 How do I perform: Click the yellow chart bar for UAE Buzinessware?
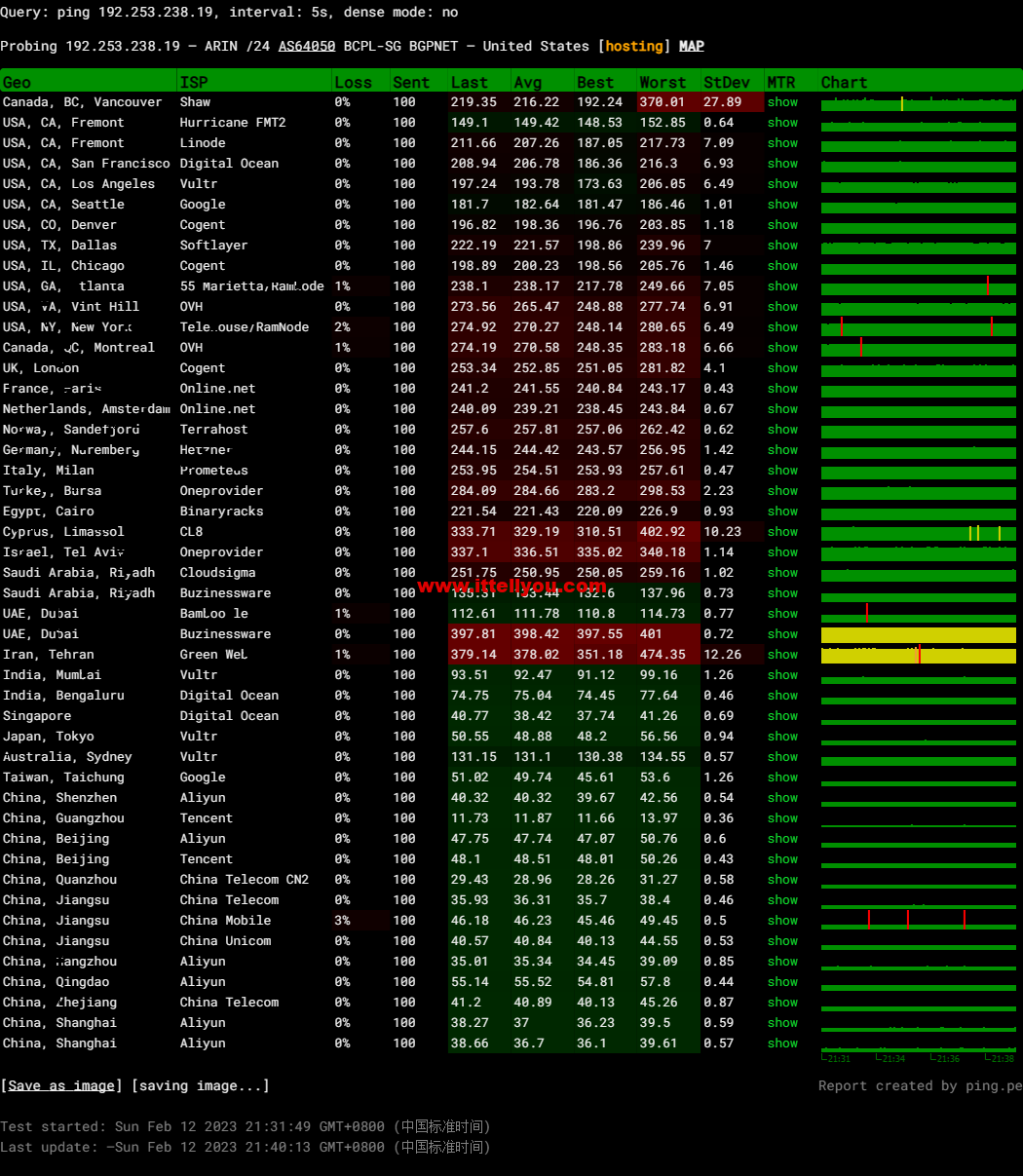(x=919, y=635)
